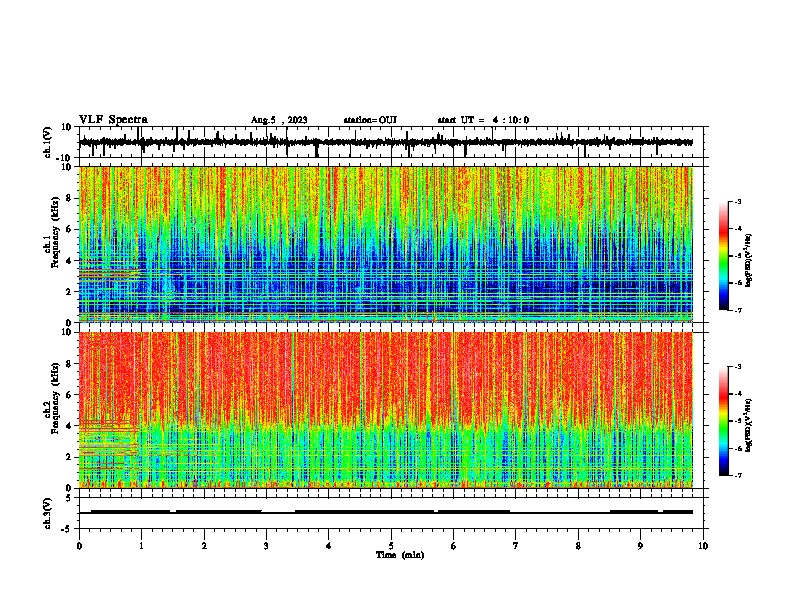Click the ch.1 spectrogram "8" kHz tick label
The height and width of the screenshot is (612, 792).
pos(69,198)
